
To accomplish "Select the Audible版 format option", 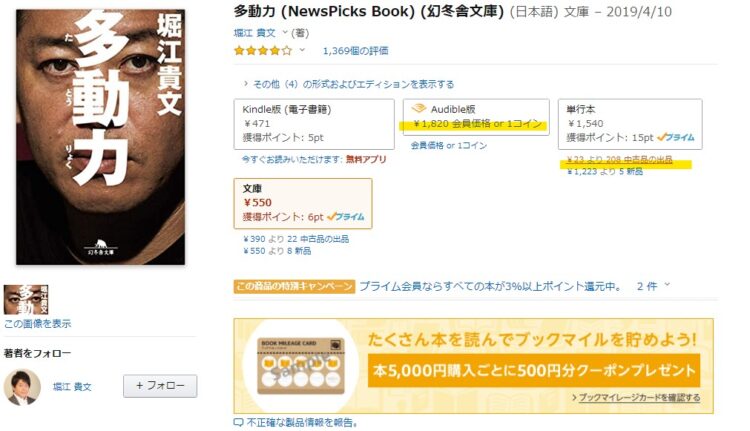I will pyautogui.click(x=476, y=117).
